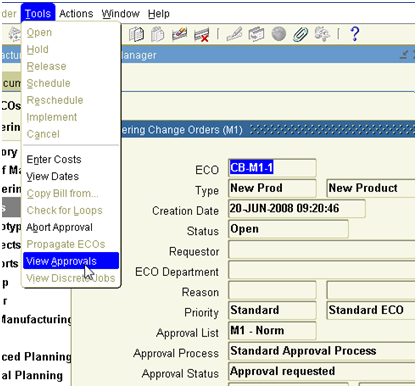Click the Change Orders (M1) window title bar
This screenshot has width=417, height=388.
(x=268, y=129)
